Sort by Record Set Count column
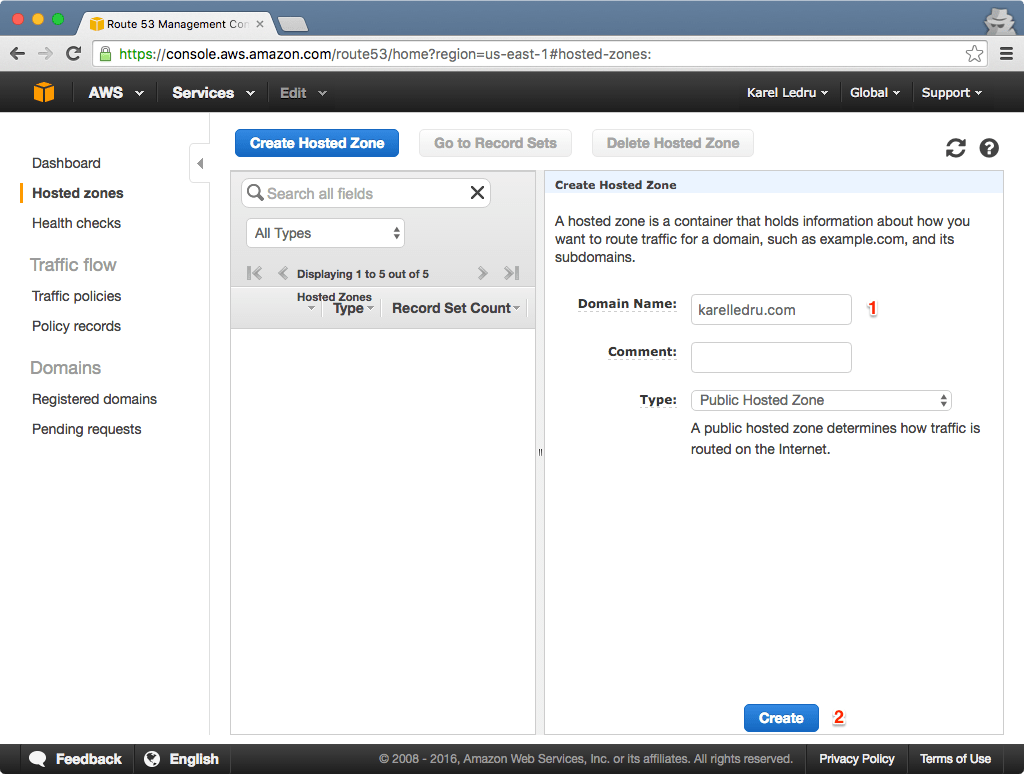 click(455, 308)
